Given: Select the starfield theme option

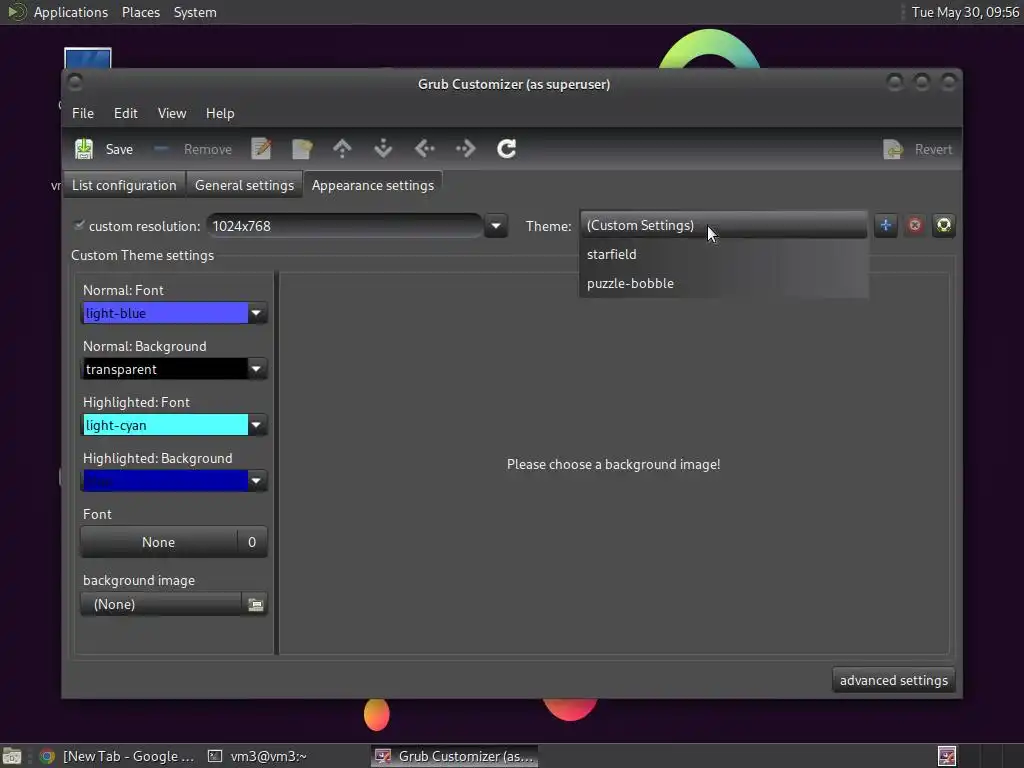Looking at the screenshot, I should [x=724, y=254].
